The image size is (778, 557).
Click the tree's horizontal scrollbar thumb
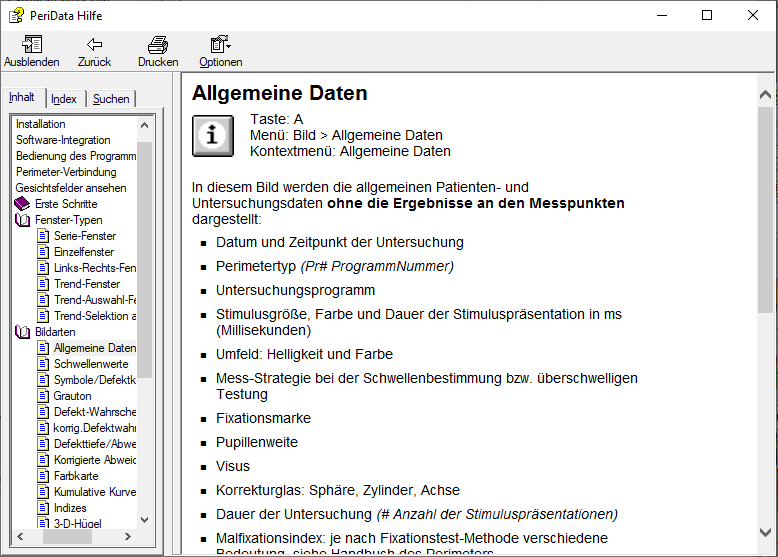pos(67,536)
